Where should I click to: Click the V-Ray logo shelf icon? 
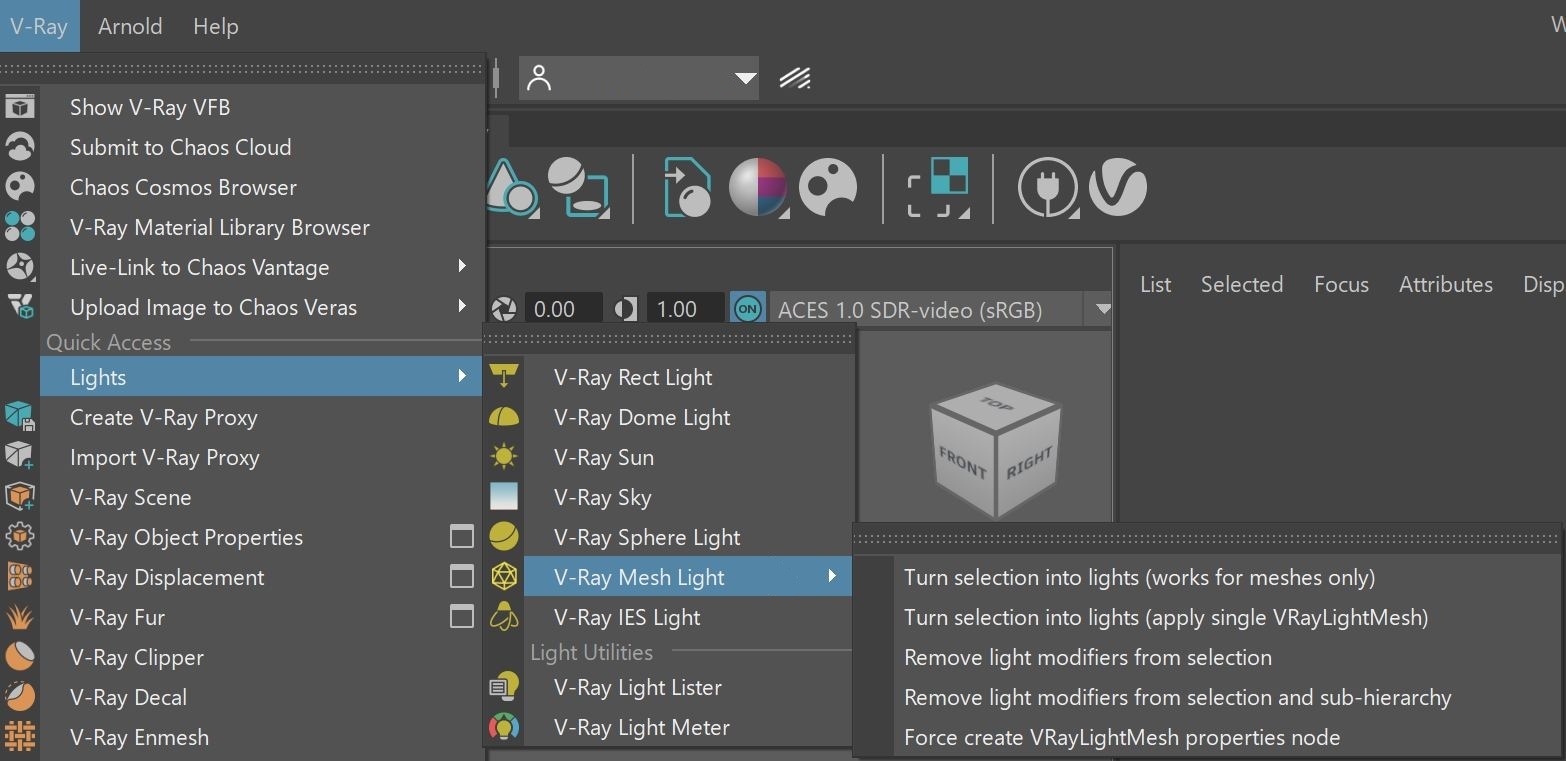(1117, 187)
